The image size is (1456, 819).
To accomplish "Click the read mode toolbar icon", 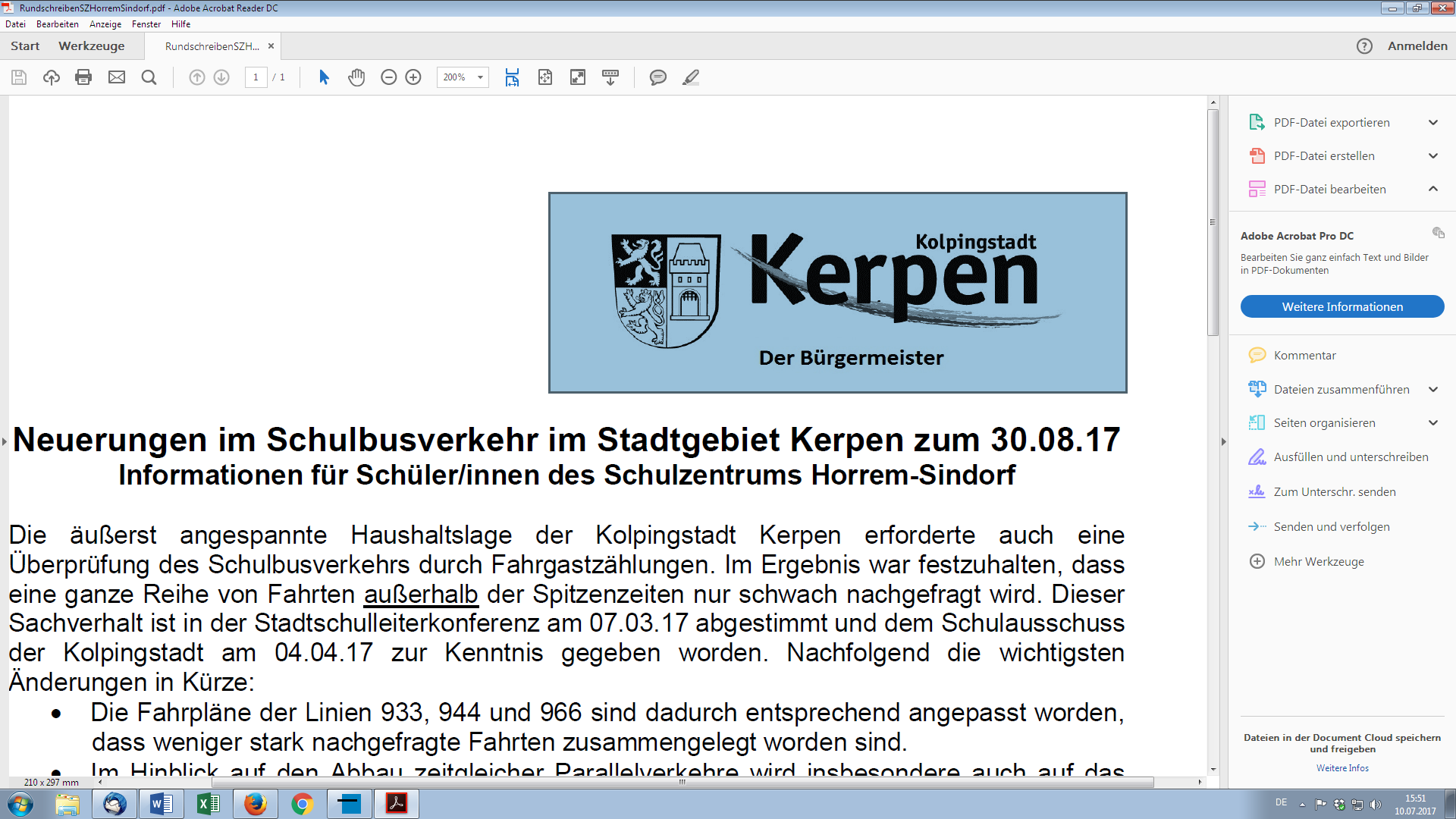I will click(610, 77).
